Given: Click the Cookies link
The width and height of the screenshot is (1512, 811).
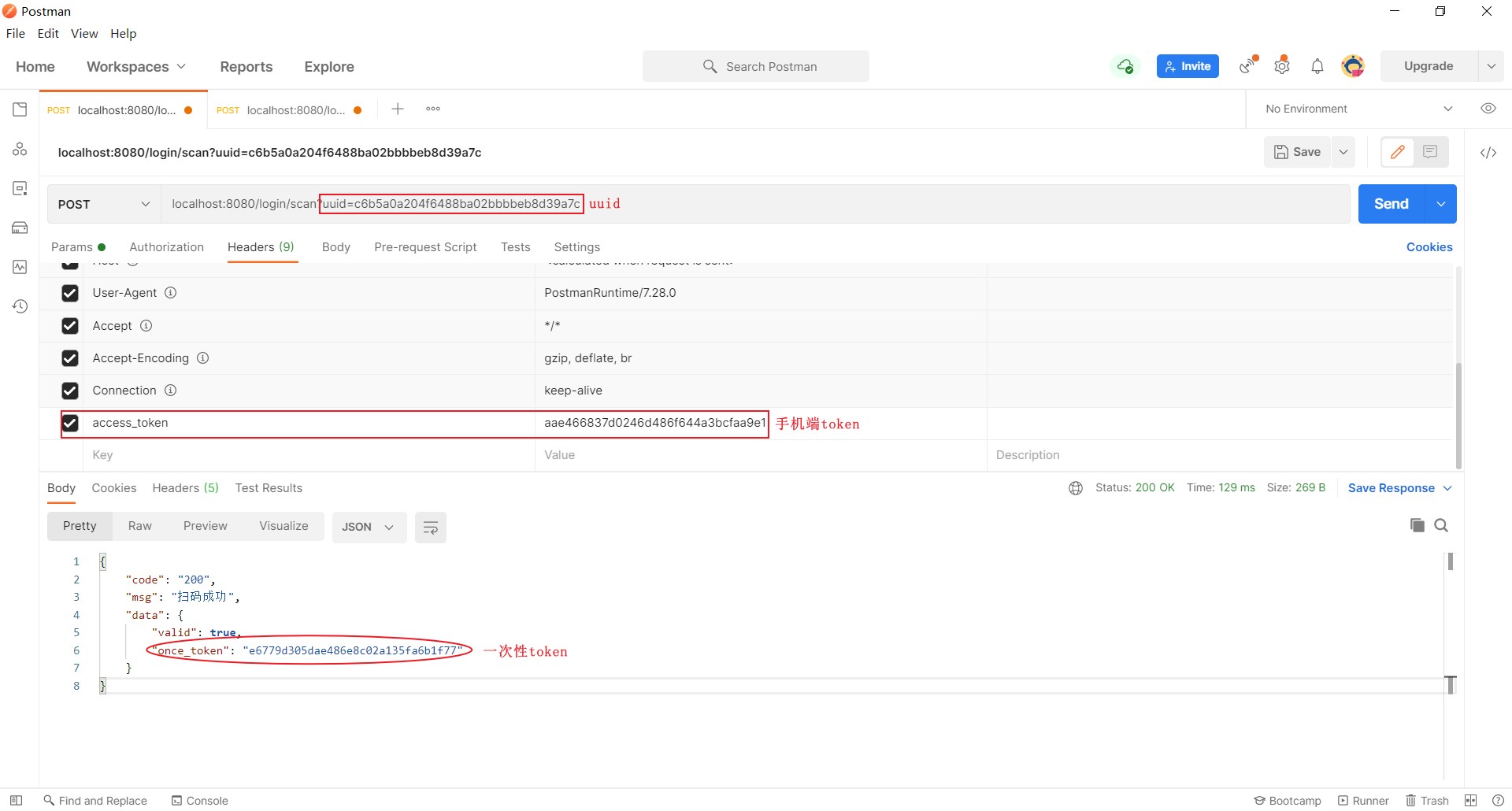Looking at the screenshot, I should 1429,247.
